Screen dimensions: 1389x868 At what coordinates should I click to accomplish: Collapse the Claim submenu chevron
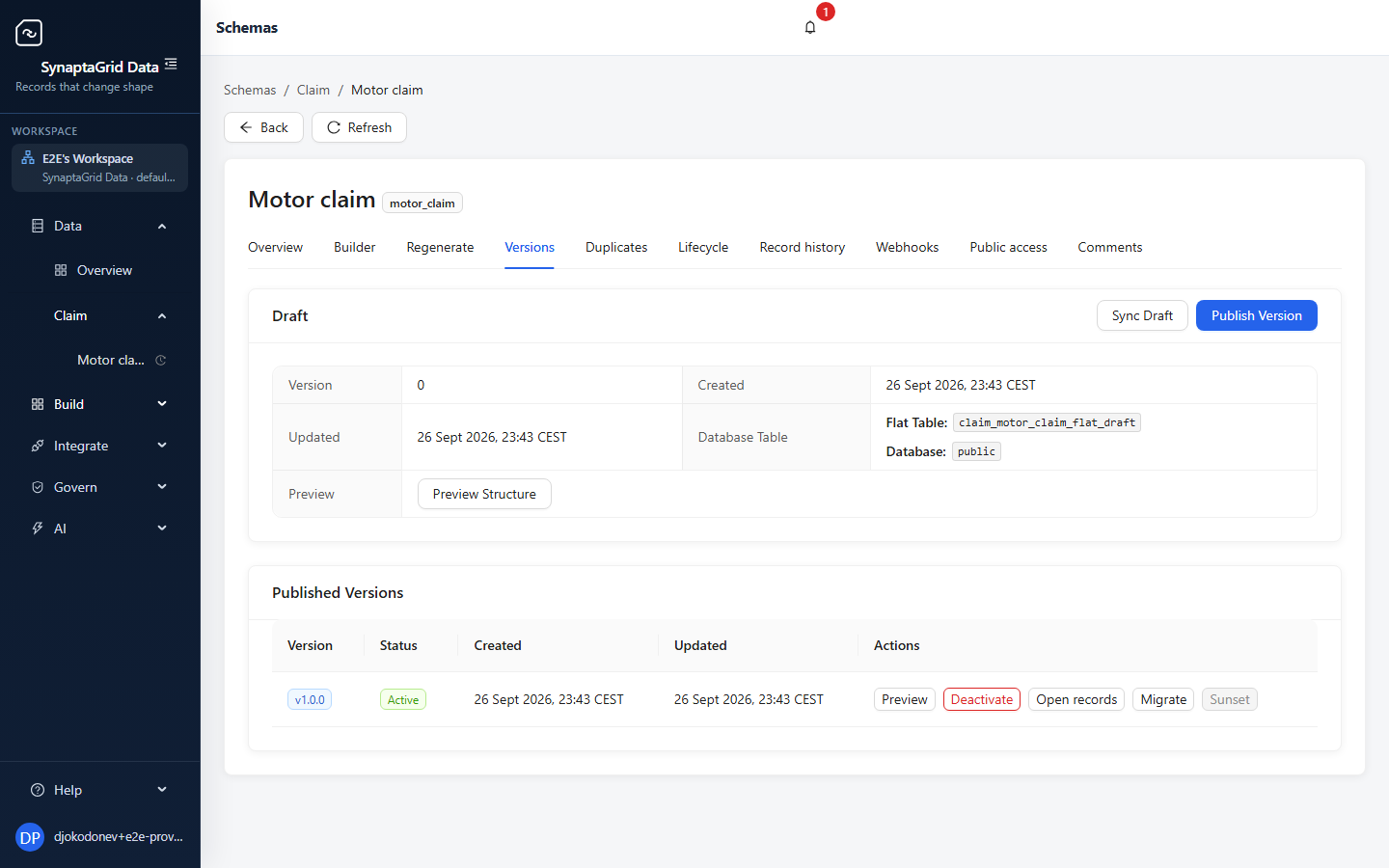[162, 315]
